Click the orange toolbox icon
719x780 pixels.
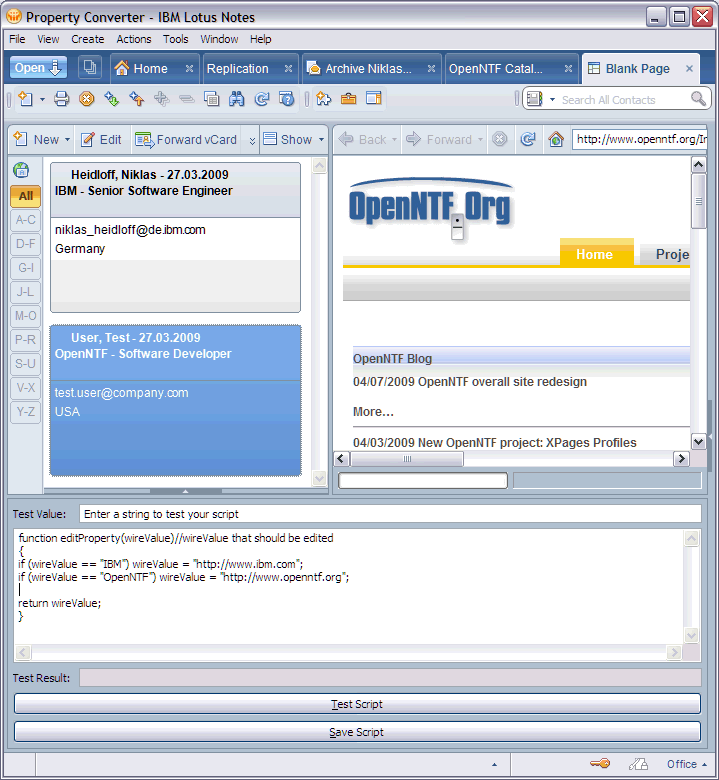click(348, 99)
